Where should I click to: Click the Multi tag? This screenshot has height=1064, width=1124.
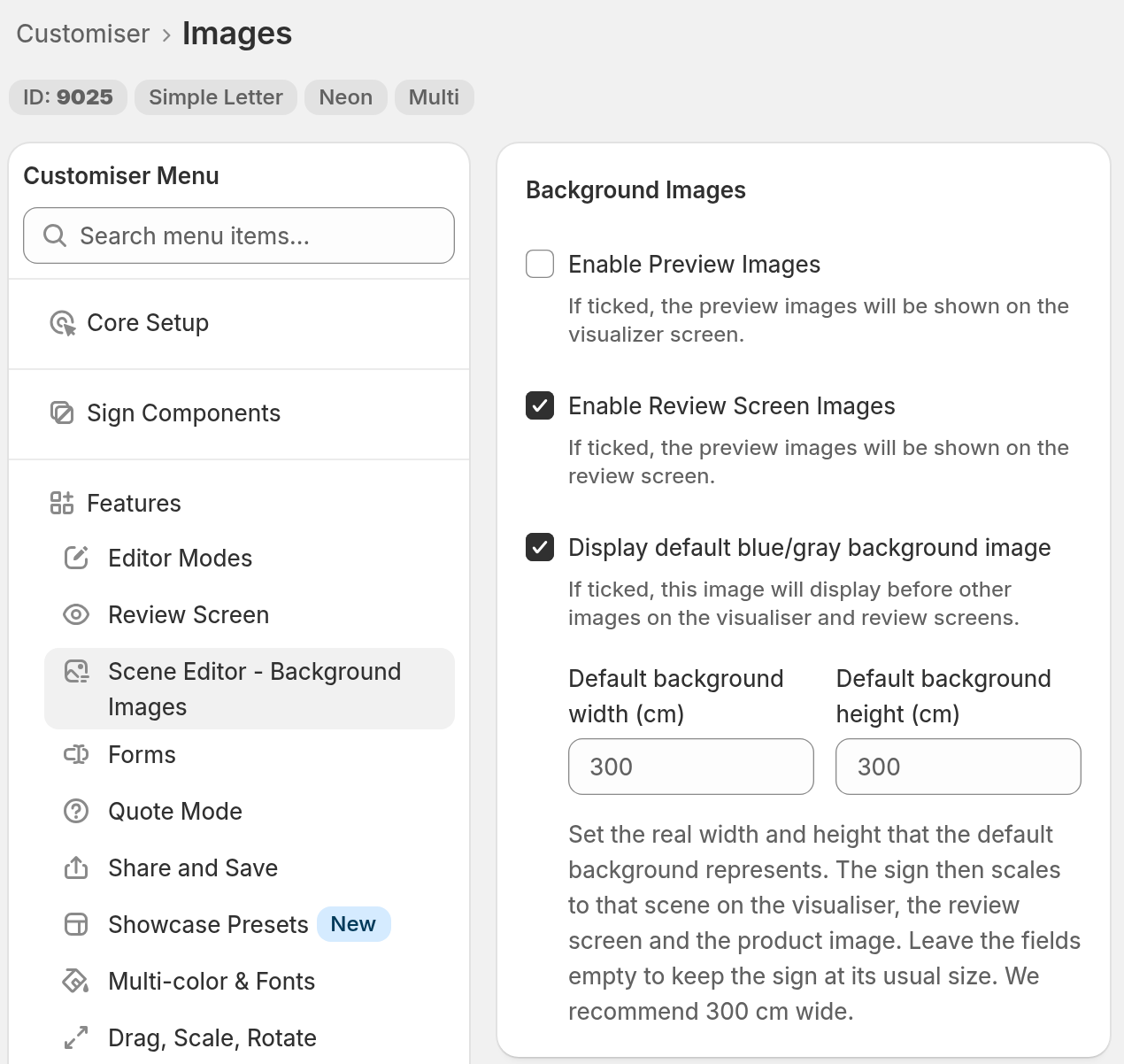pyautogui.click(x=434, y=97)
